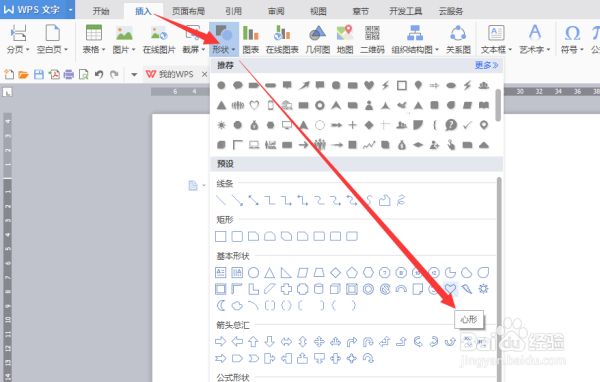Select the oval shape in 基本形状
Image resolution: width=600 pixels, height=382 pixels.
[x=253, y=273]
